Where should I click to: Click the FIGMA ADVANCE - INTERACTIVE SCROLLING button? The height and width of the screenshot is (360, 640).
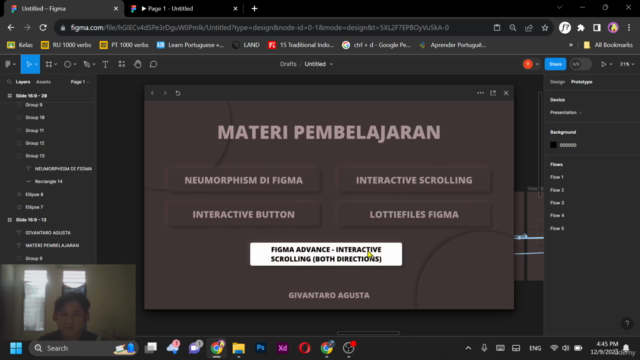pyautogui.click(x=326, y=254)
